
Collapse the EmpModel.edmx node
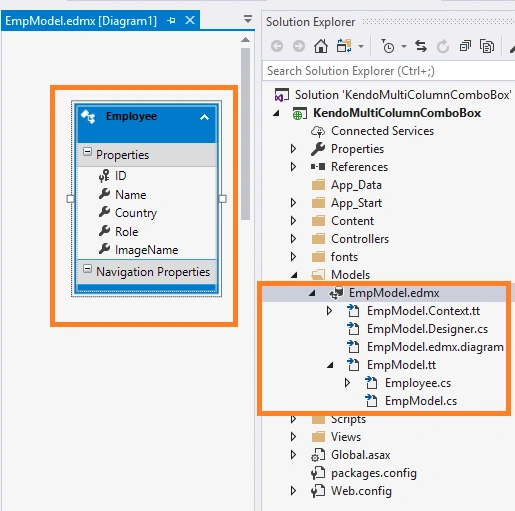(x=312, y=293)
